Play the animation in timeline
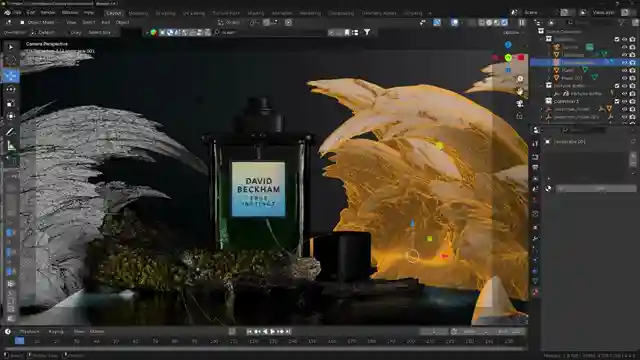Viewport: 640px width, 360px height. [x=273, y=331]
